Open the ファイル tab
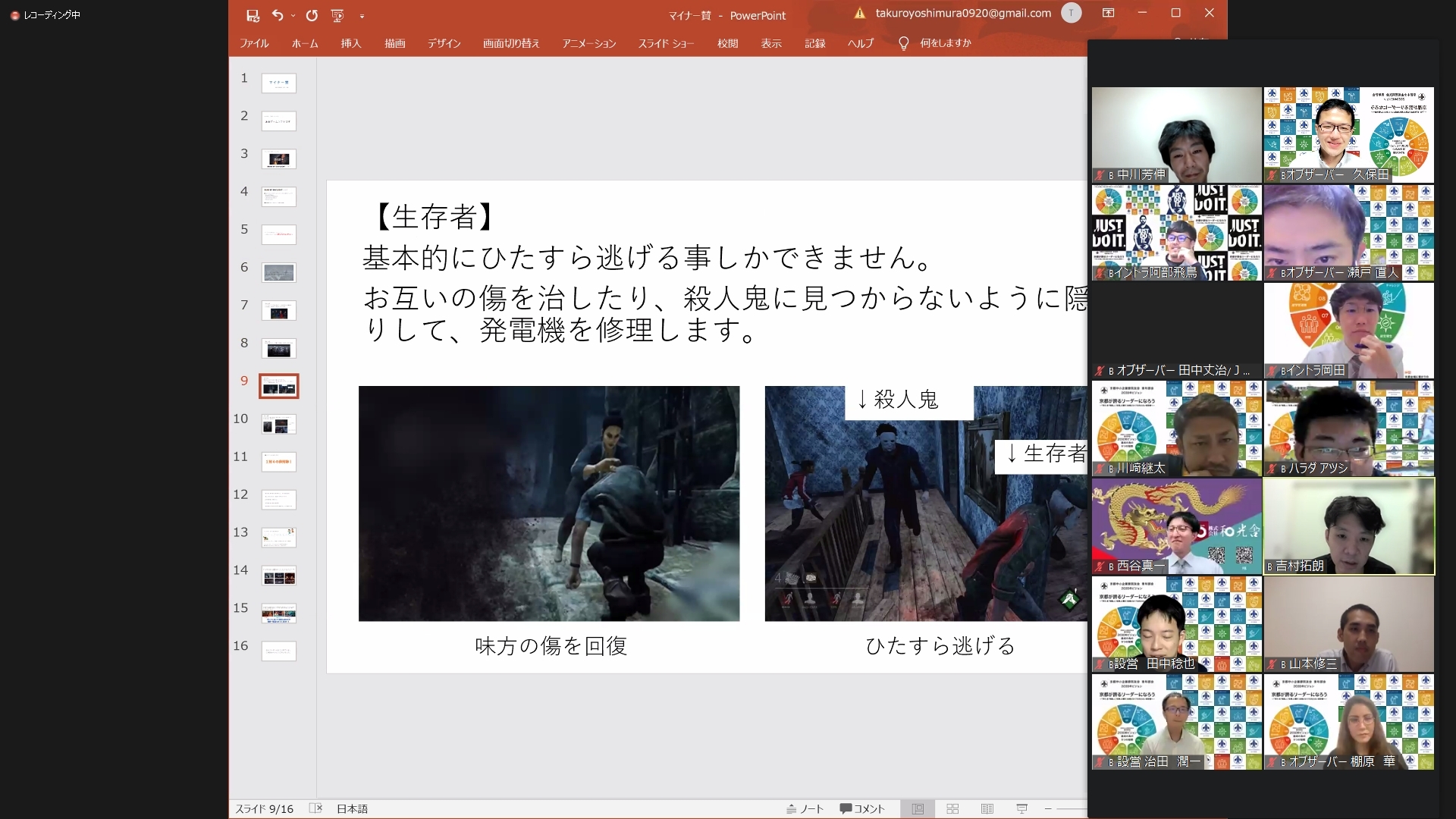The height and width of the screenshot is (819, 1456). pyautogui.click(x=254, y=43)
